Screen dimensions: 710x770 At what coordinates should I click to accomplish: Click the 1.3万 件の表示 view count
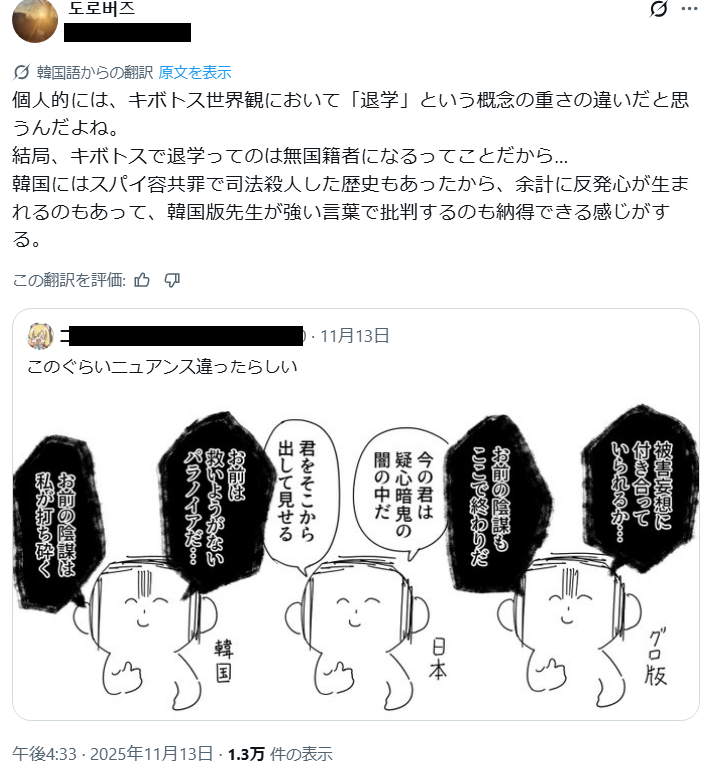tap(280, 754)
